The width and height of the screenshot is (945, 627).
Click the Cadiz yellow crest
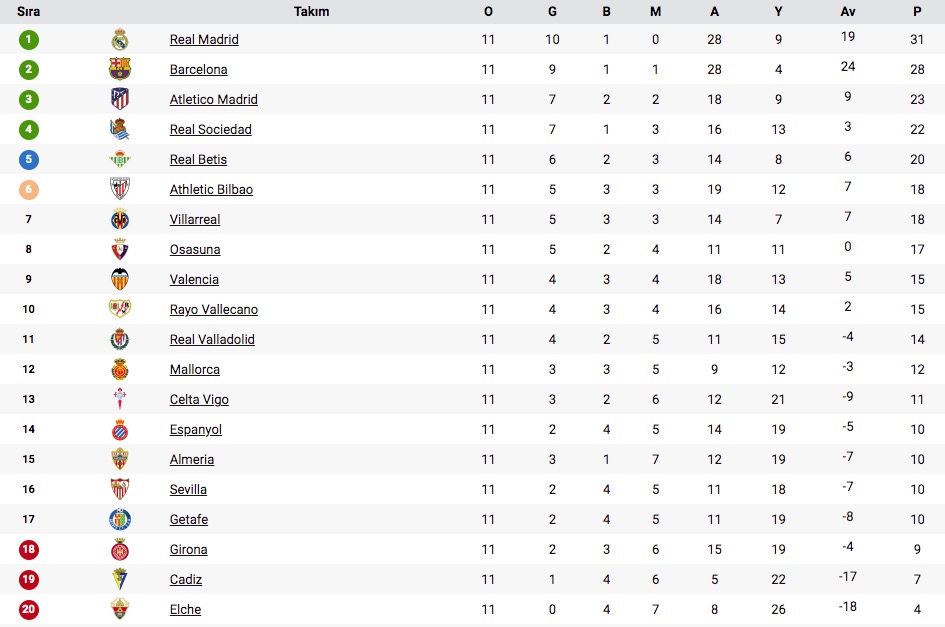[120, 579]
